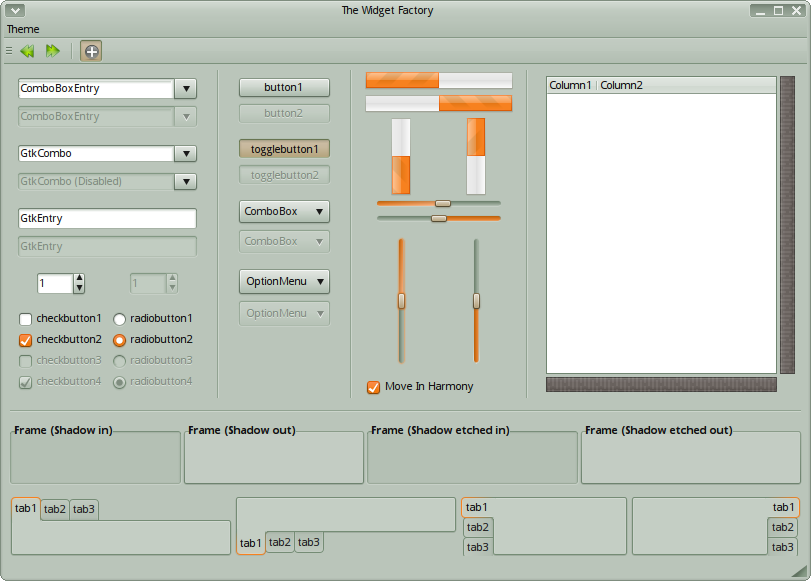811x581 pixels.
Task: Click the disabled GtkEntry field
Action: pos(107,246)
